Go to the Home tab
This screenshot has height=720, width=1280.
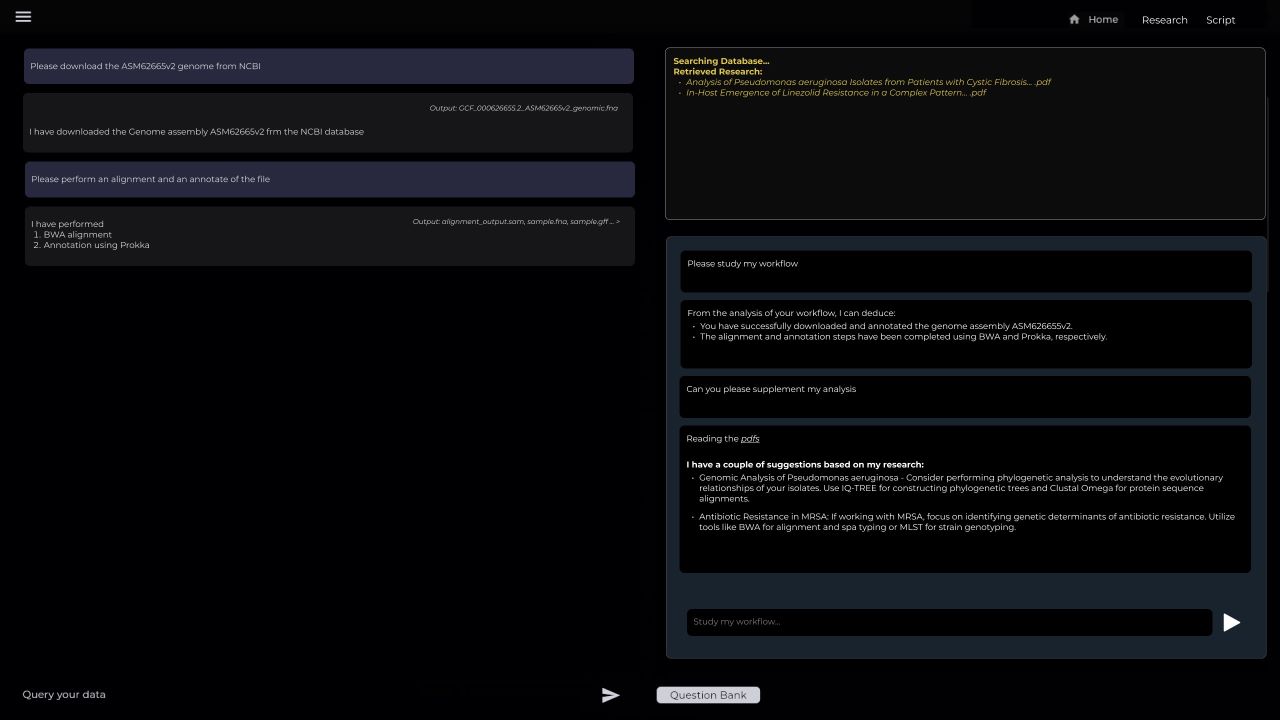pos(1102,20)
